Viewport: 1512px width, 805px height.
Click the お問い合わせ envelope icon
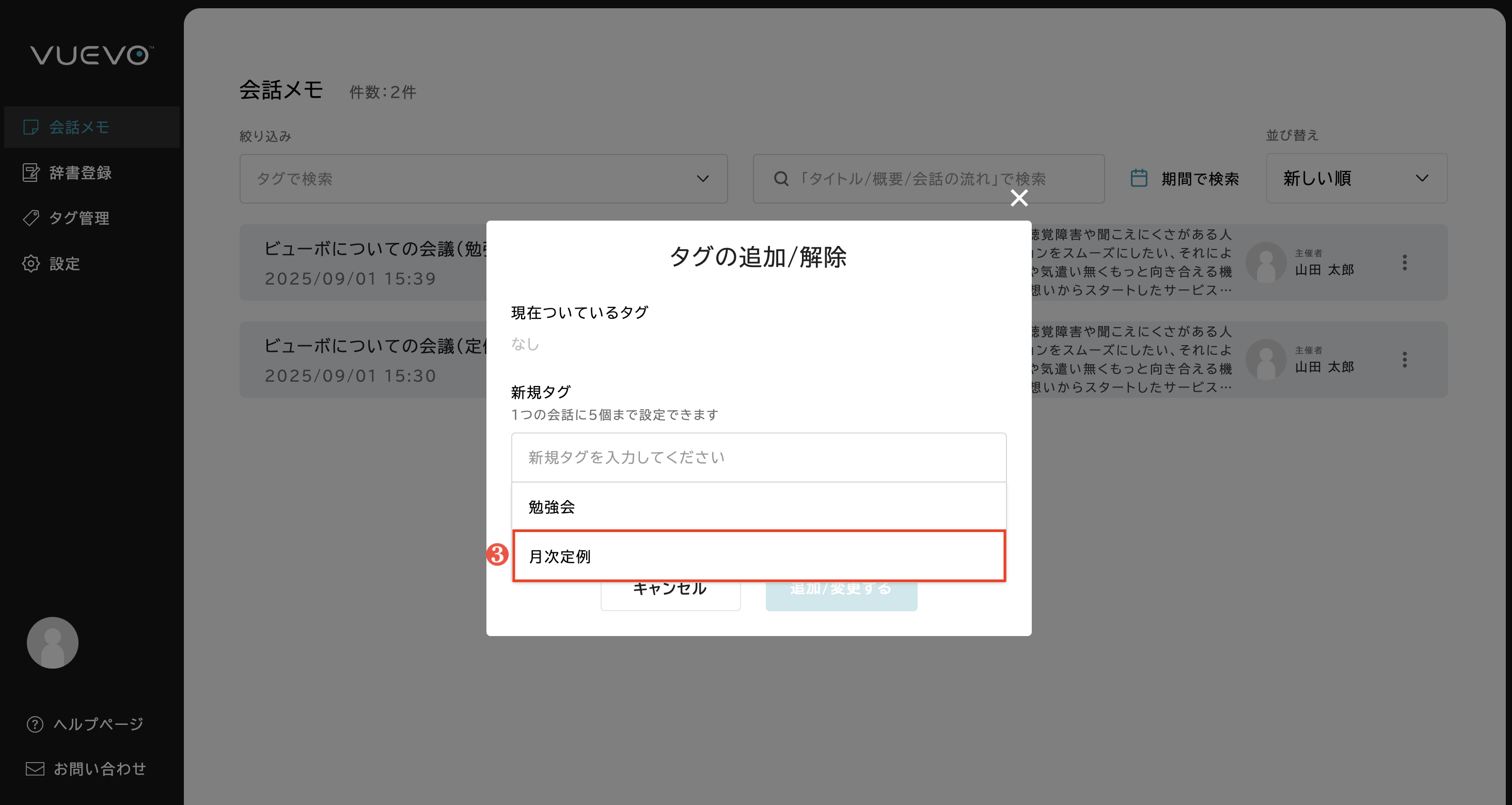(35, 769)
